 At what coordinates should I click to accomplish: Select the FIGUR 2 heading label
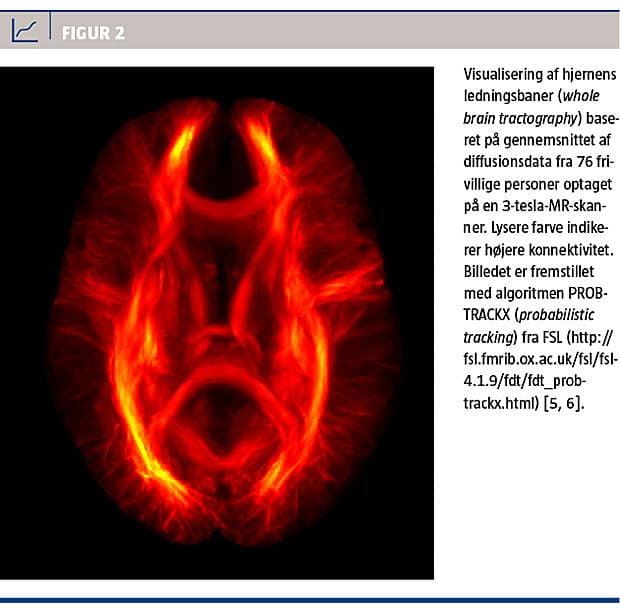coord(91,32)
